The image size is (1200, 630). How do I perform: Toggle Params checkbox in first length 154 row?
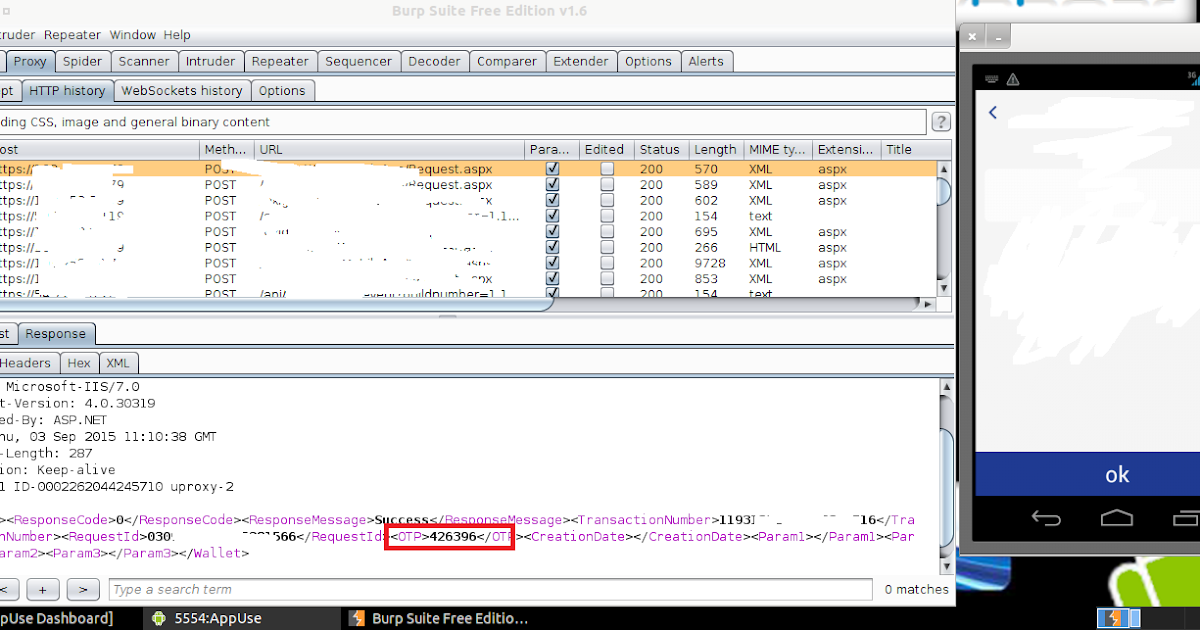pos(552,216)
